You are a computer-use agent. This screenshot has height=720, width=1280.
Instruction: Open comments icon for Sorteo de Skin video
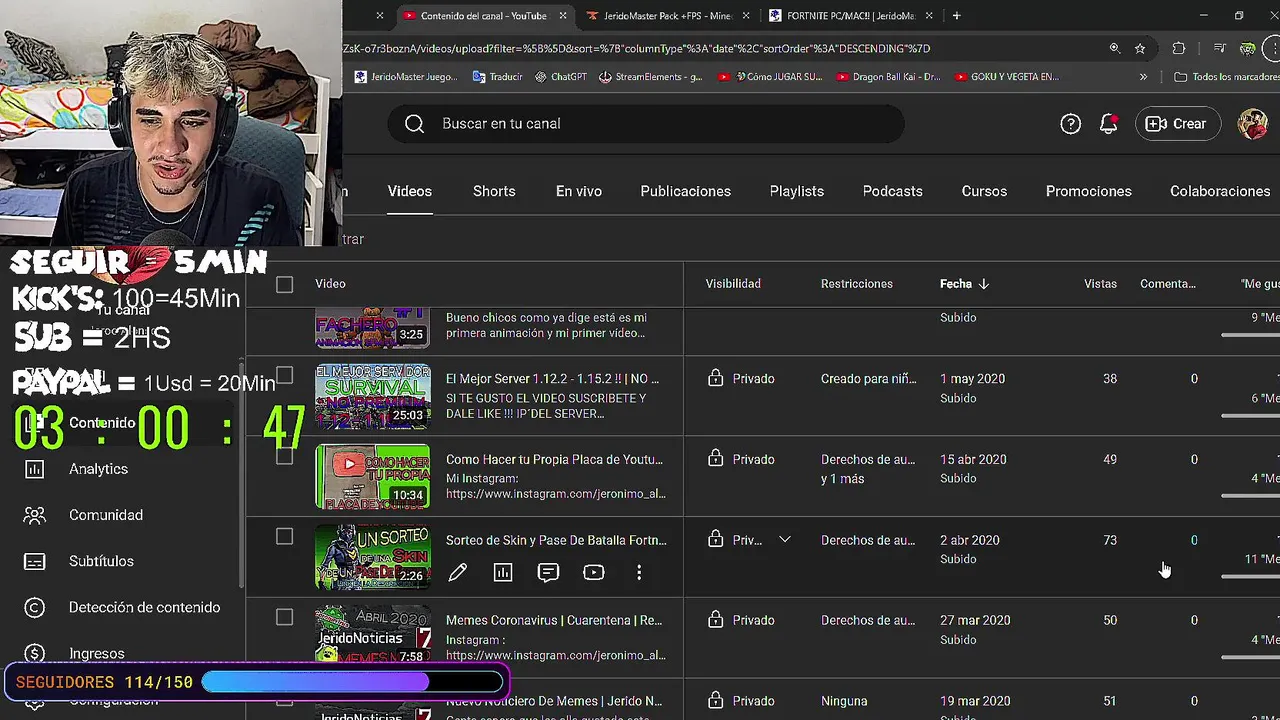548,572
